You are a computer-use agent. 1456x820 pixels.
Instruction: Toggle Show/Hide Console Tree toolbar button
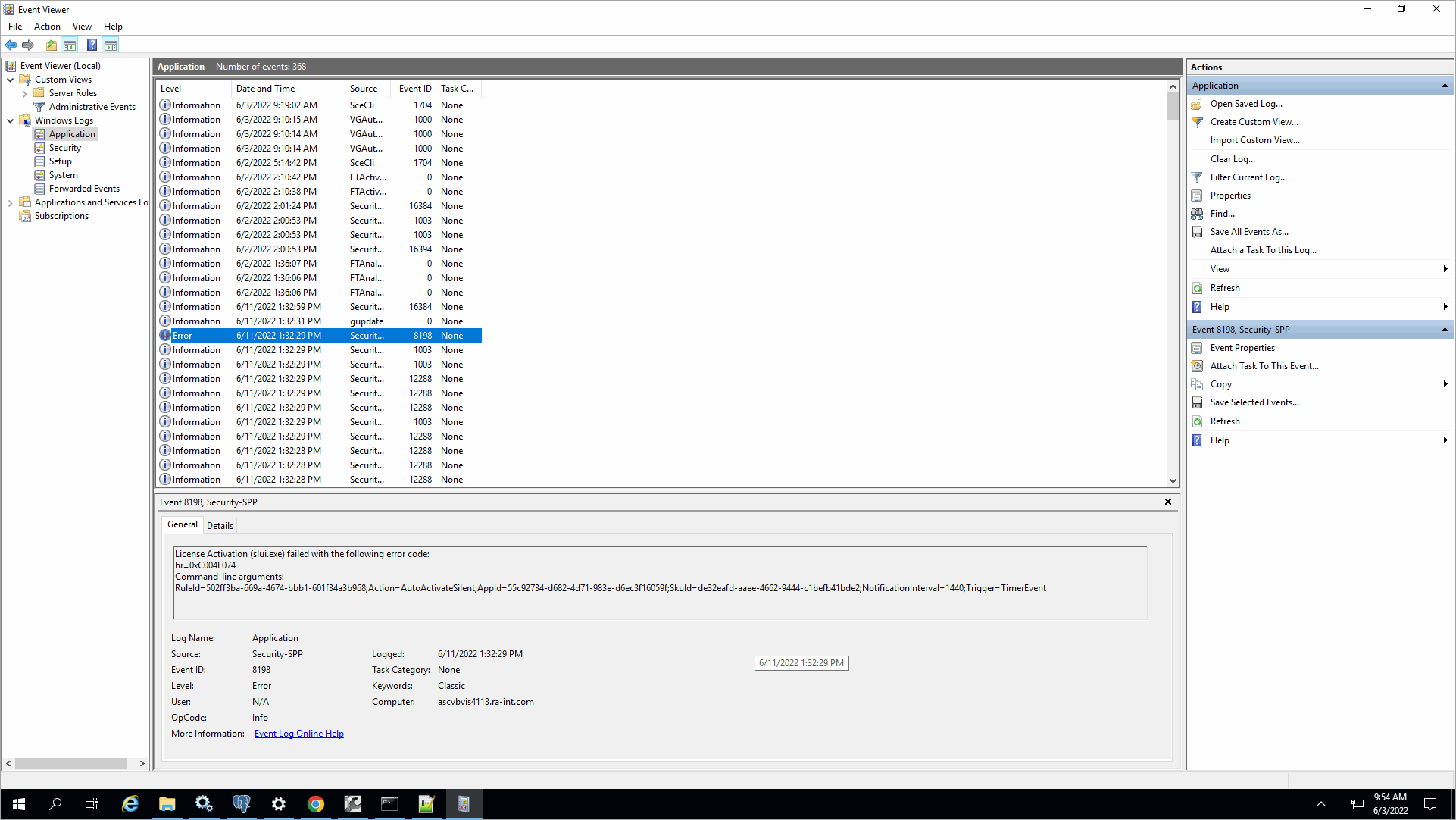click(70, 45)
